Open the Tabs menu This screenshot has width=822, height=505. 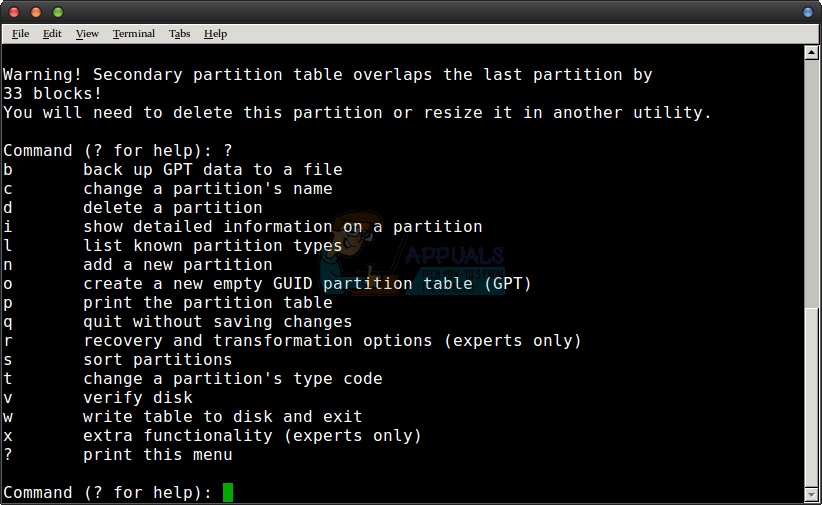(179, 33)
